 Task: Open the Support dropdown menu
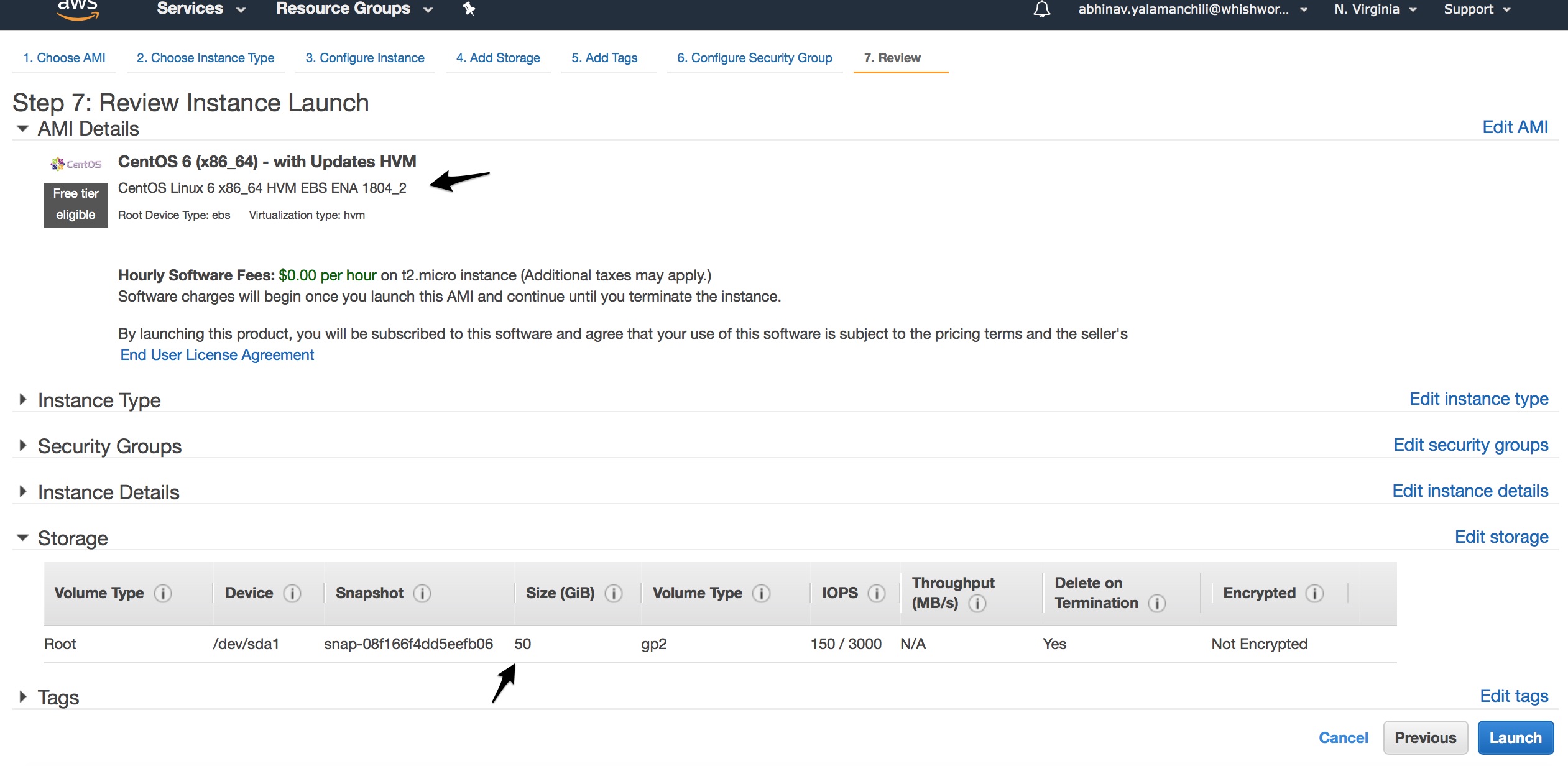1477,9
